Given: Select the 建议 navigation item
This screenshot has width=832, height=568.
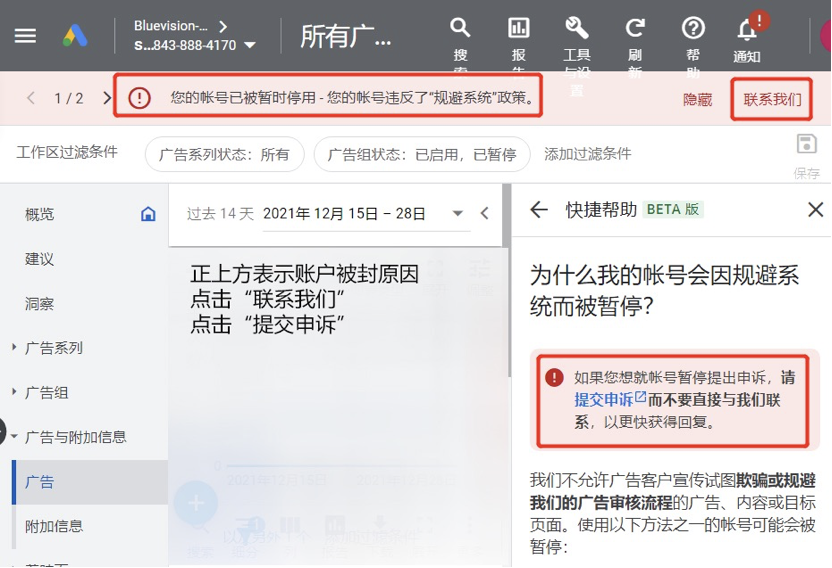Looking at the screenshot, I should tap(40, 259).
